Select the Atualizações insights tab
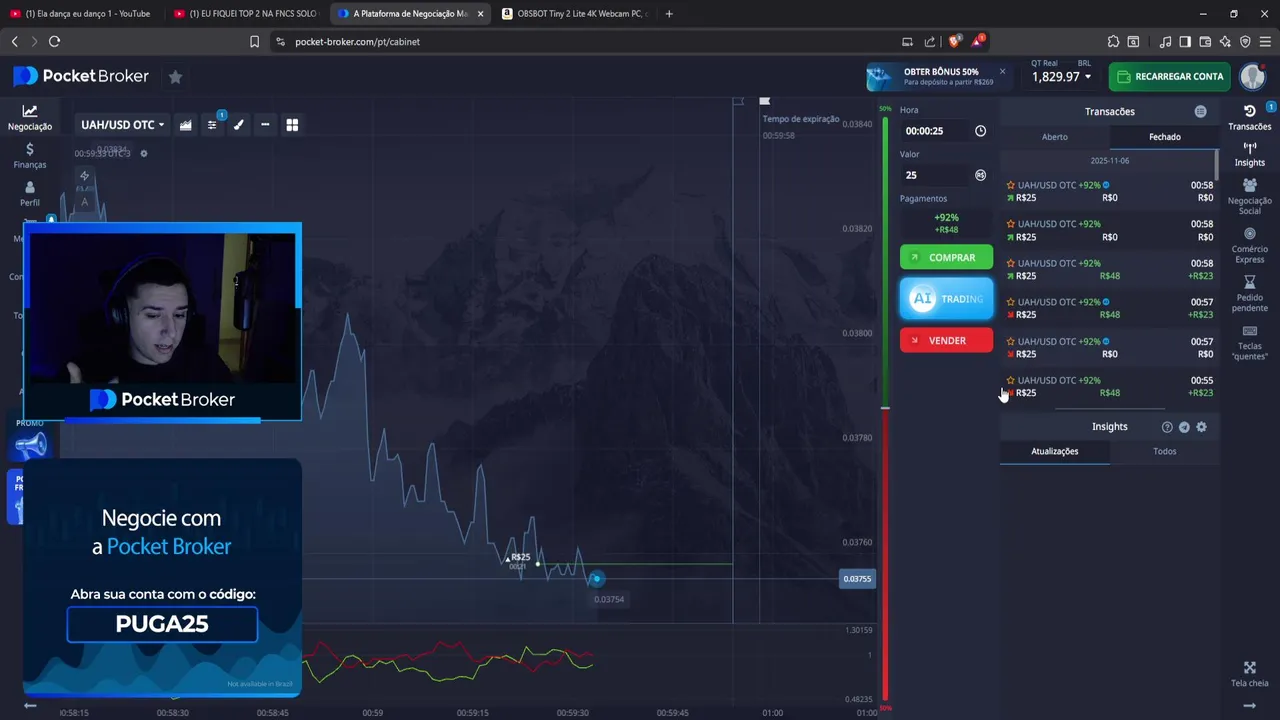1280x720 pixels. pos(1055,451)
